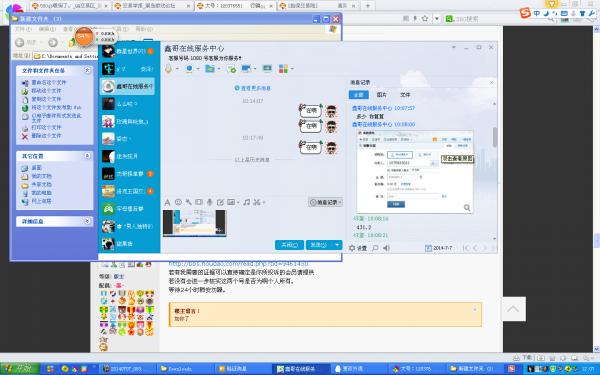
Task: Click the Back arrow in Explorer window
Action: pyautogui.click(x=20, y=42)
